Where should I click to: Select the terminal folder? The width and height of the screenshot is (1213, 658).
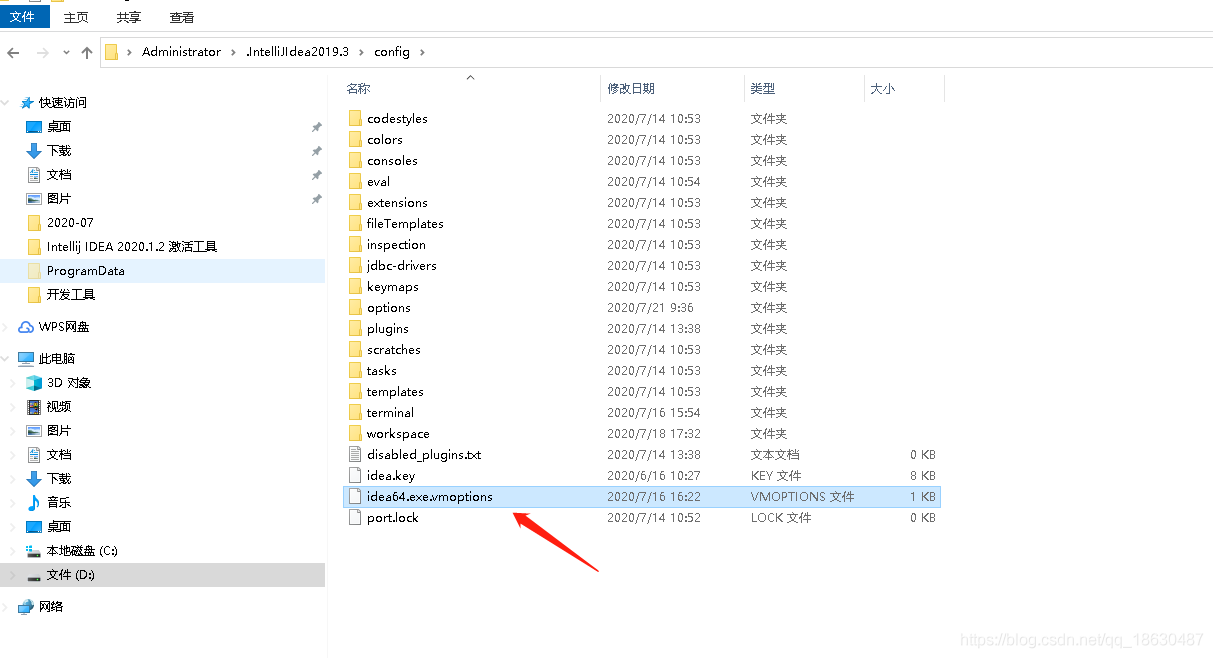click(x=390, y=412)
